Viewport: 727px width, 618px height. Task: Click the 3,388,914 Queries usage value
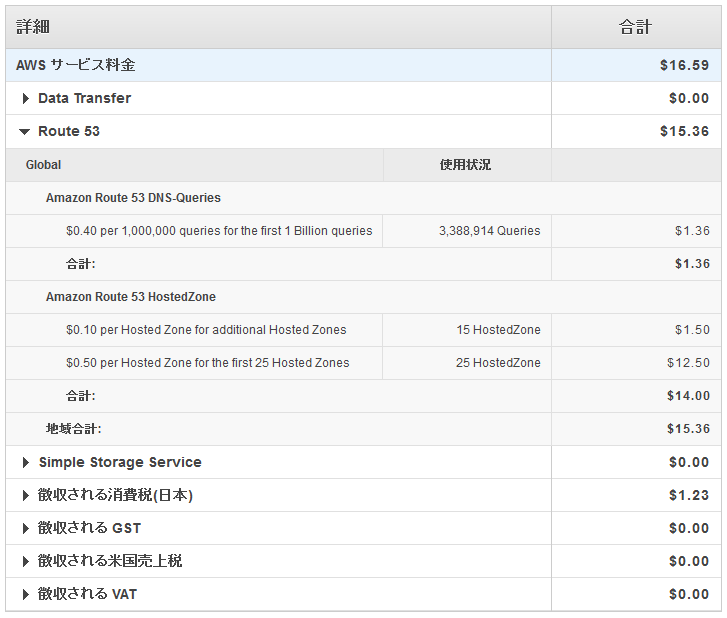[490, 231]
